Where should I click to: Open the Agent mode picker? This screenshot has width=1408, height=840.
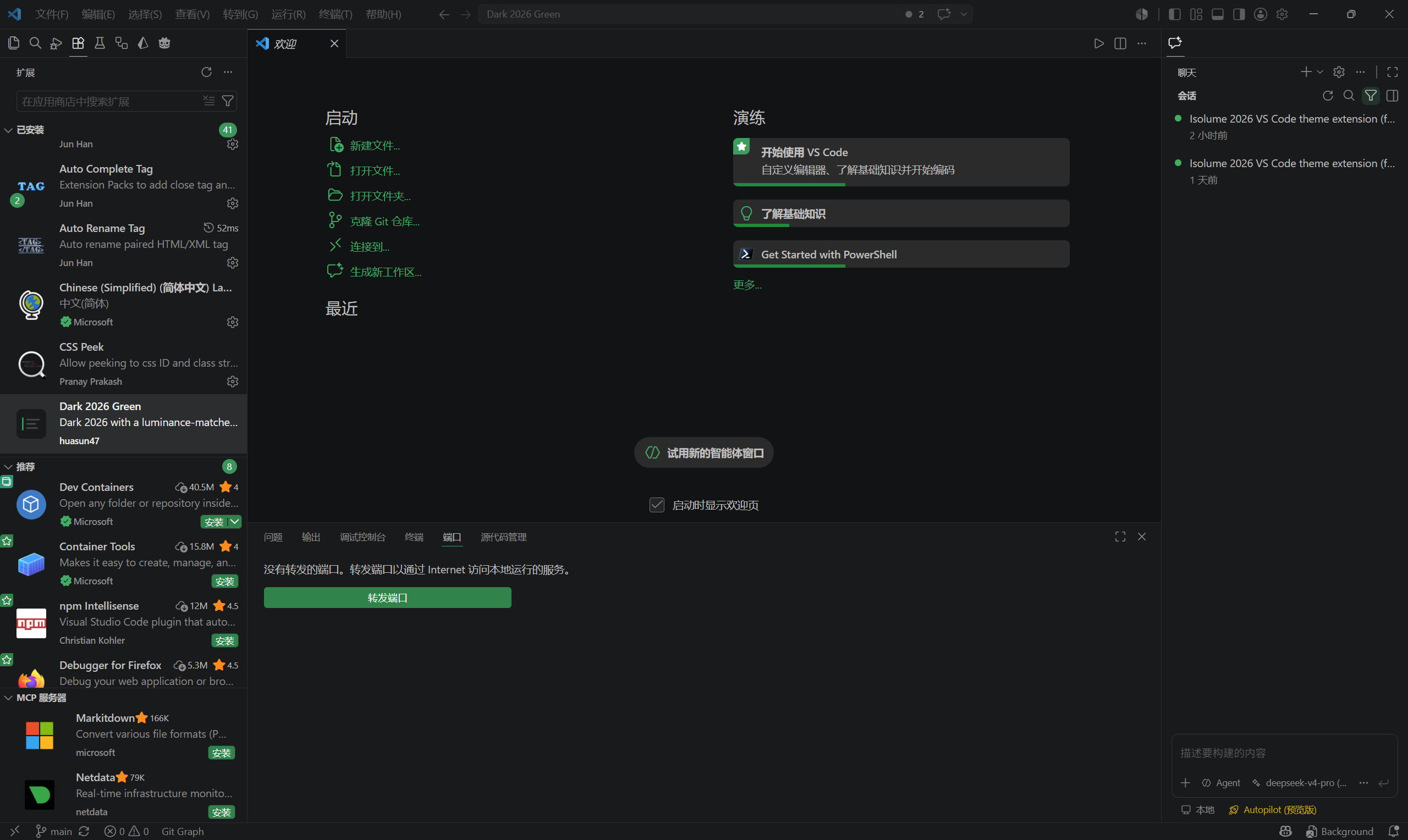(x=1221, y=783)
